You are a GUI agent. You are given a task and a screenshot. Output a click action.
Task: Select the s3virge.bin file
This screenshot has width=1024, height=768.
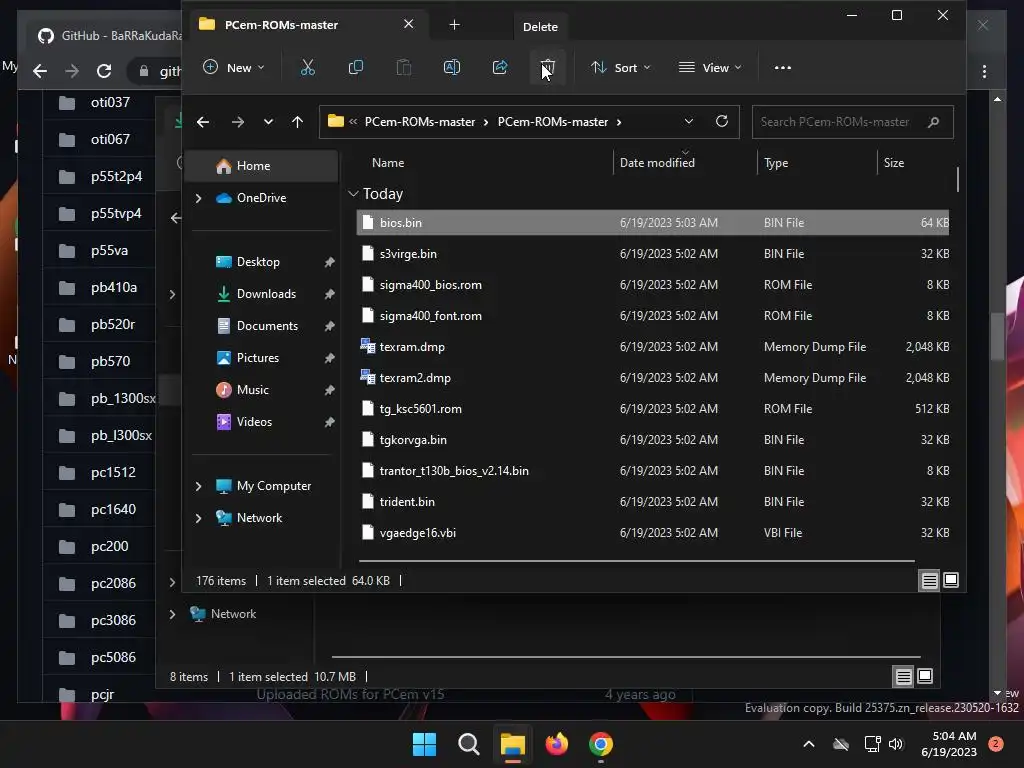[x=652, y=253]
